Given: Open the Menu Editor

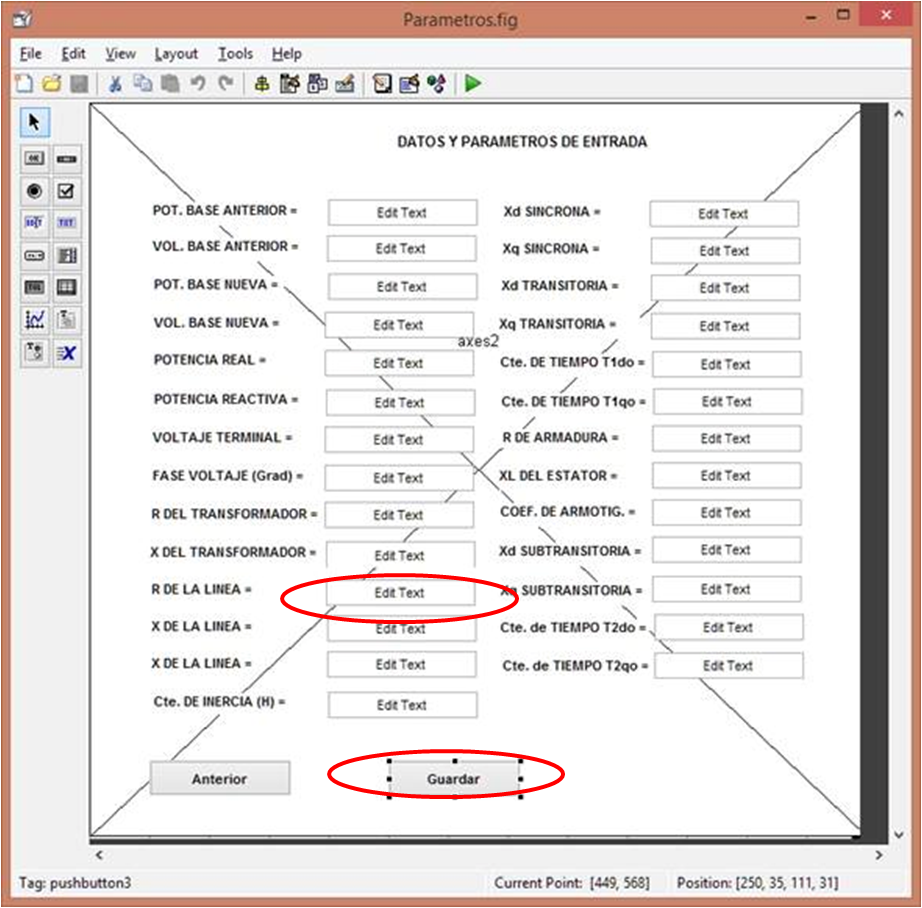Looking at the screenshot, I should (289, 84).
